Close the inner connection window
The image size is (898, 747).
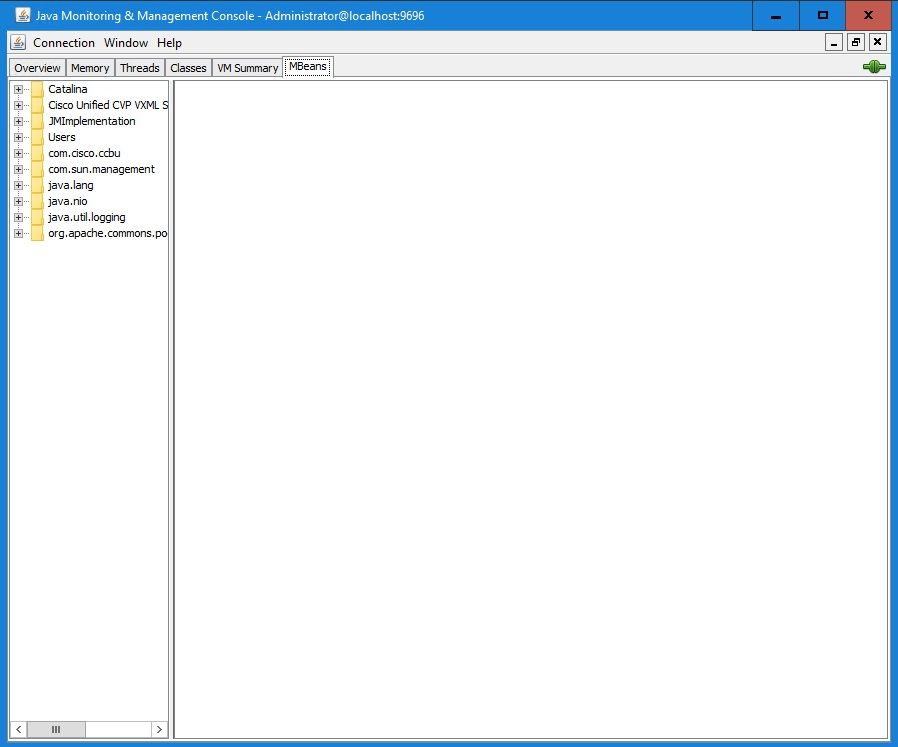coord(877,42)
